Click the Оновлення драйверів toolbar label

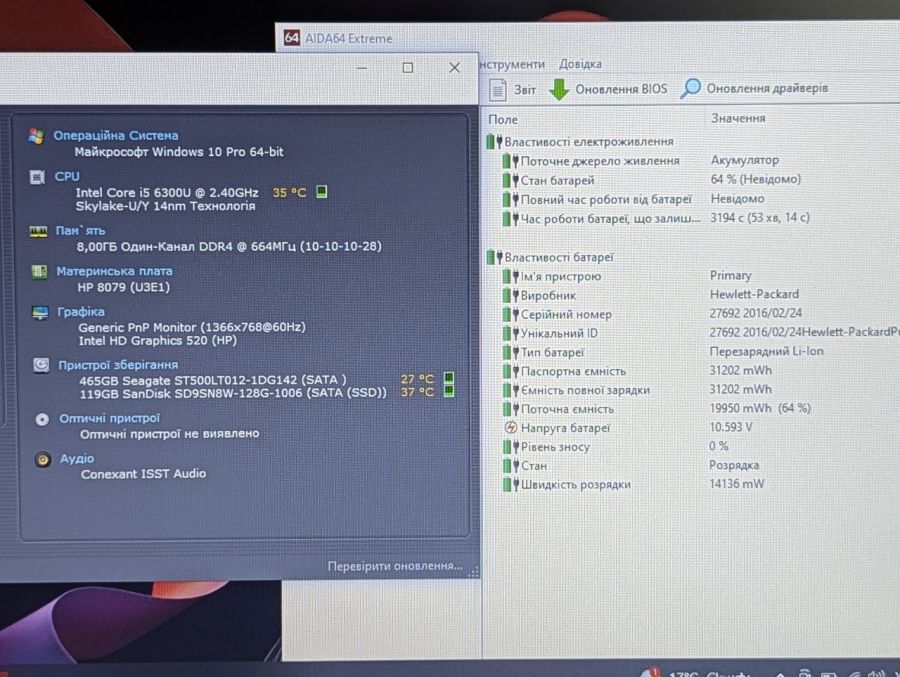click(x=767, y=88)
